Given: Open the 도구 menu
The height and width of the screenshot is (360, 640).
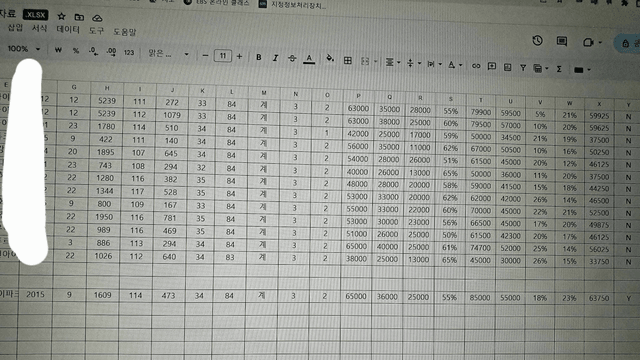Looking at the screenshot, I should tap(96, 30).
